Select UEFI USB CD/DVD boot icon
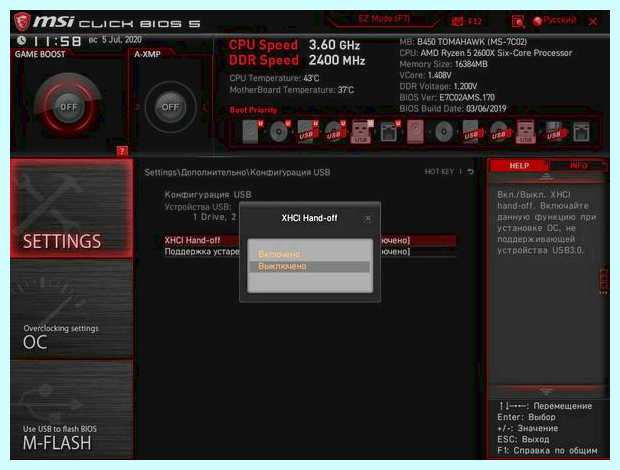 pos(335,132)
